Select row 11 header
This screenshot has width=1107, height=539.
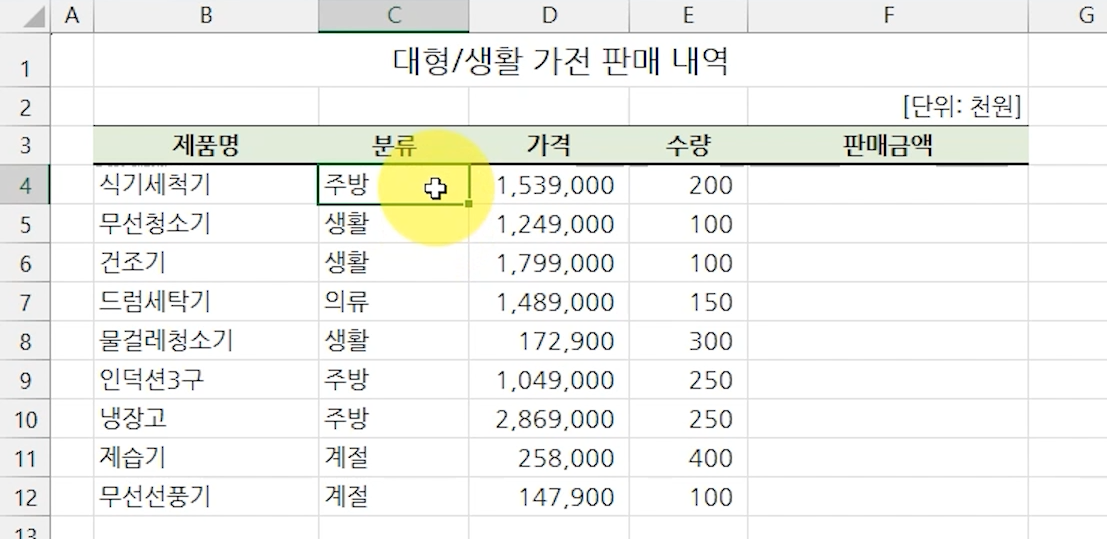coord(25,458)
